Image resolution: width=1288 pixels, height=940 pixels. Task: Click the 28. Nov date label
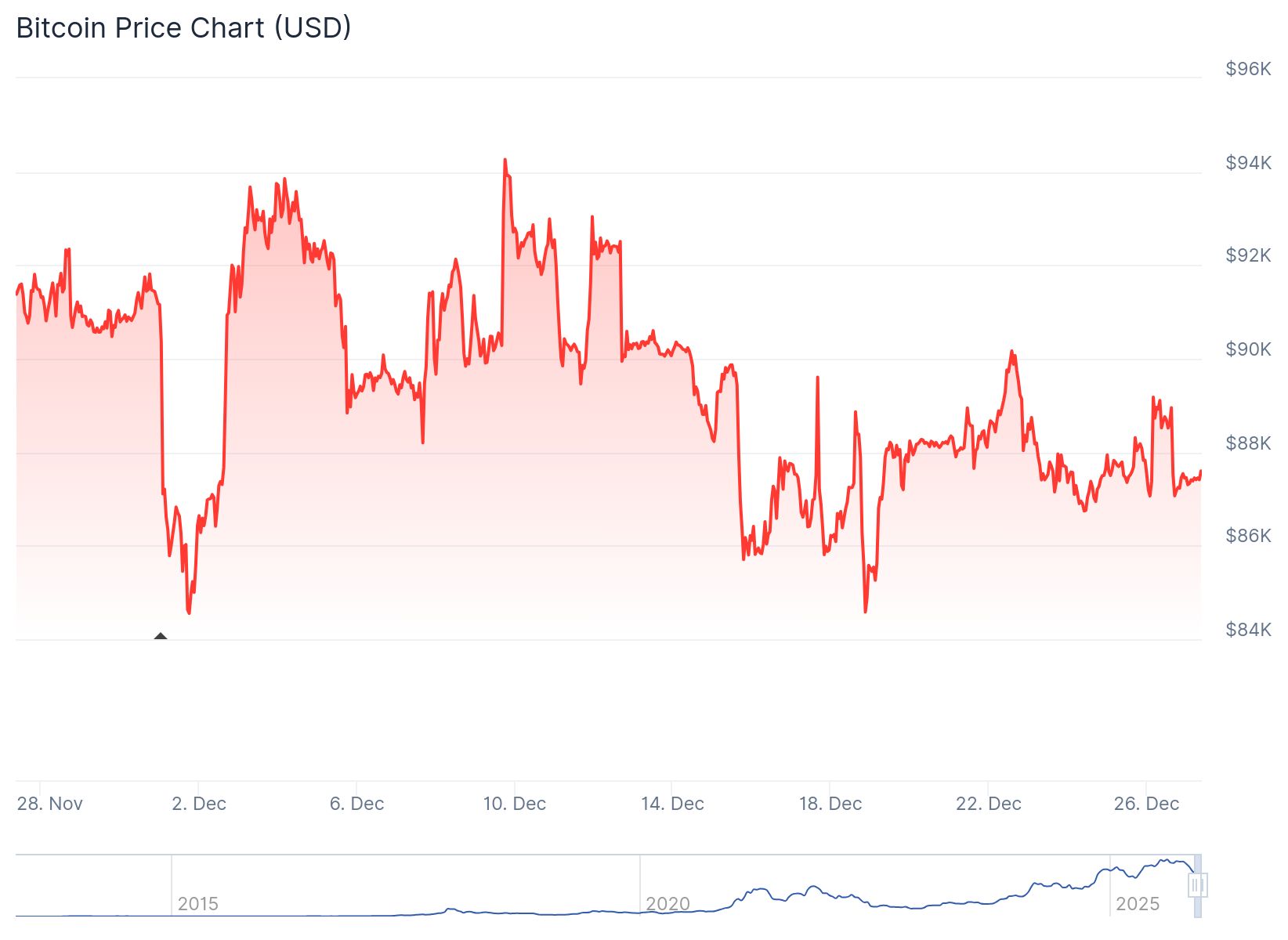click(x=50, y=804)
